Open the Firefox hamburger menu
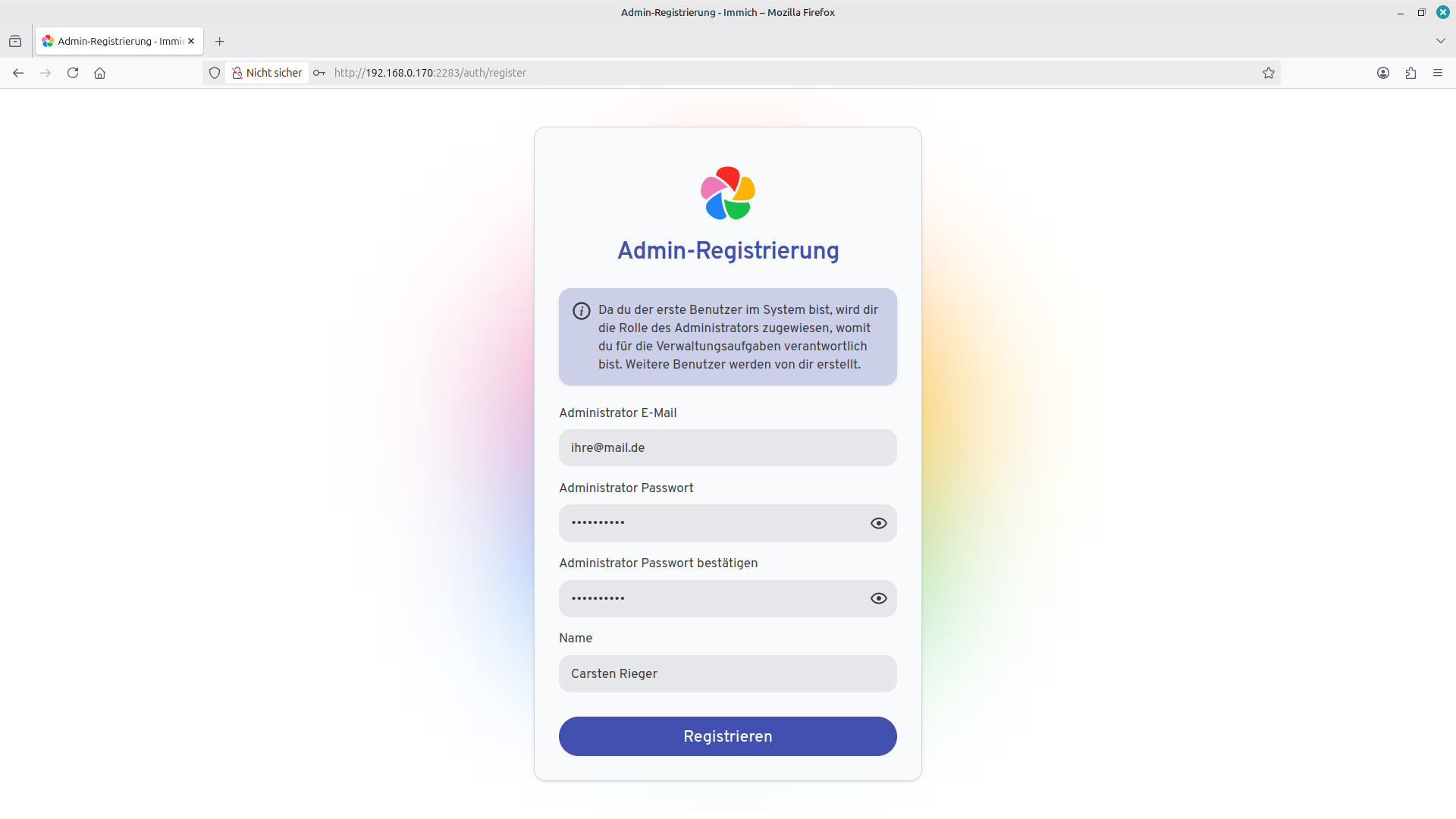The width and height of the screenshot is (1456, 819). pyautogui.click(x=1438, y=73)
